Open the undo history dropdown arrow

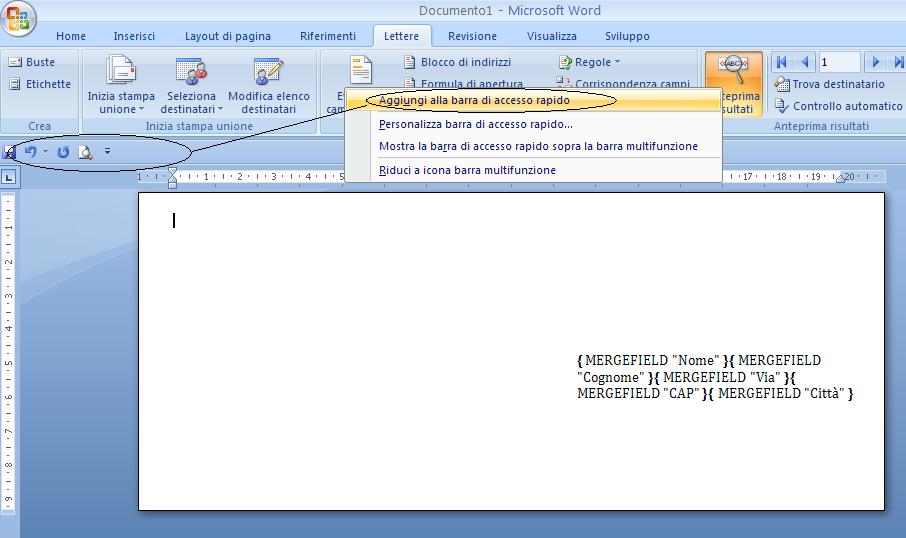pos(45,152)
